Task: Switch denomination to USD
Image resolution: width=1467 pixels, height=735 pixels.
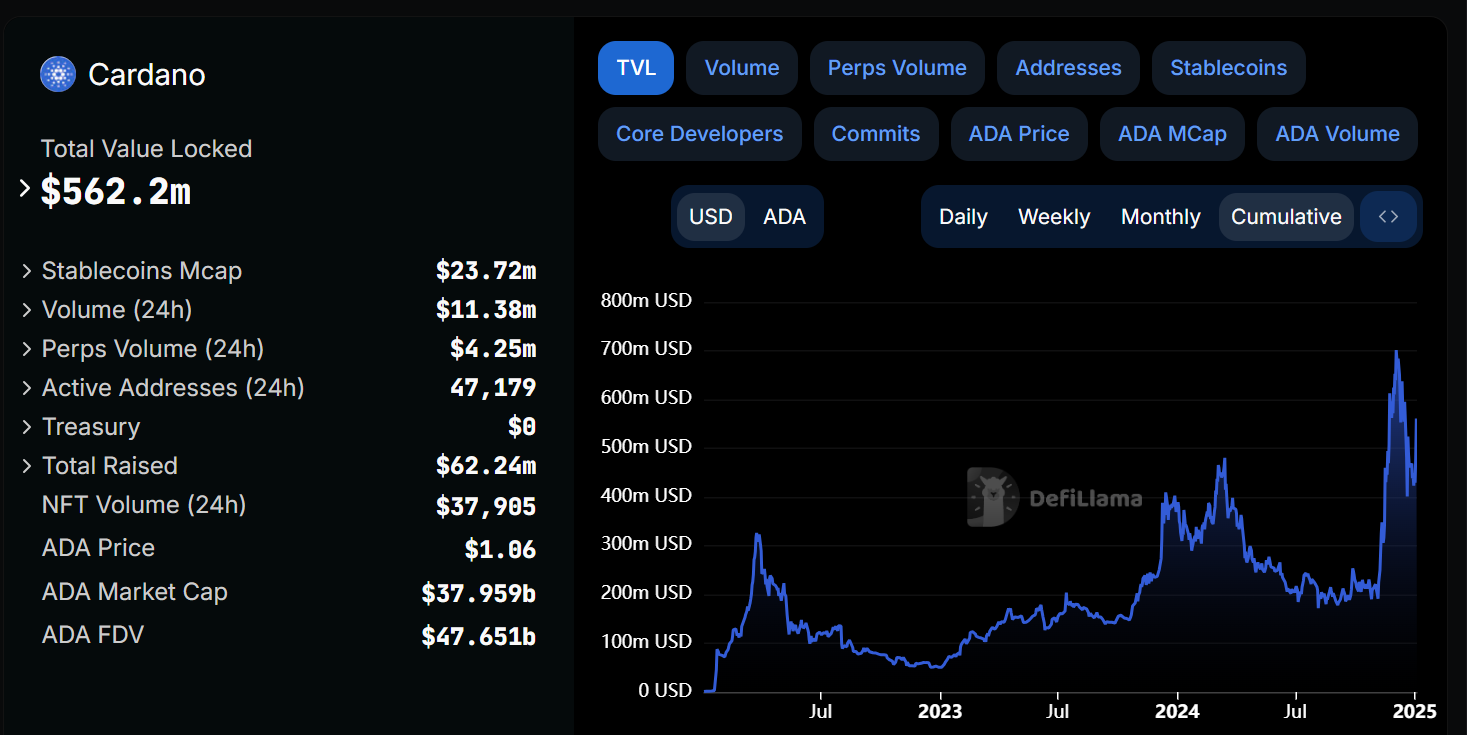Action: (711, 217)
